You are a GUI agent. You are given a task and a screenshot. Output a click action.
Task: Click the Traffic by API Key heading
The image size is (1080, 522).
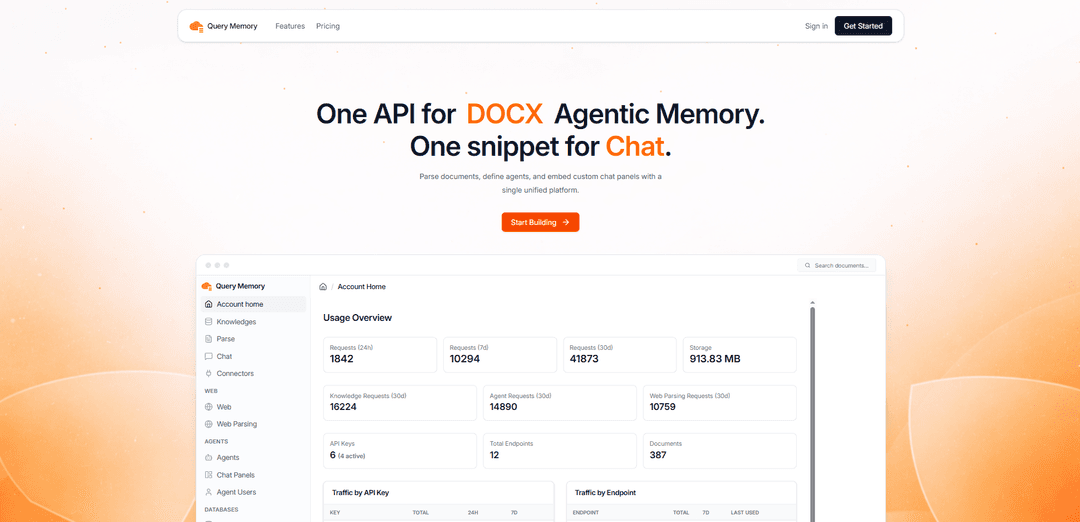[x=361, y=493]
